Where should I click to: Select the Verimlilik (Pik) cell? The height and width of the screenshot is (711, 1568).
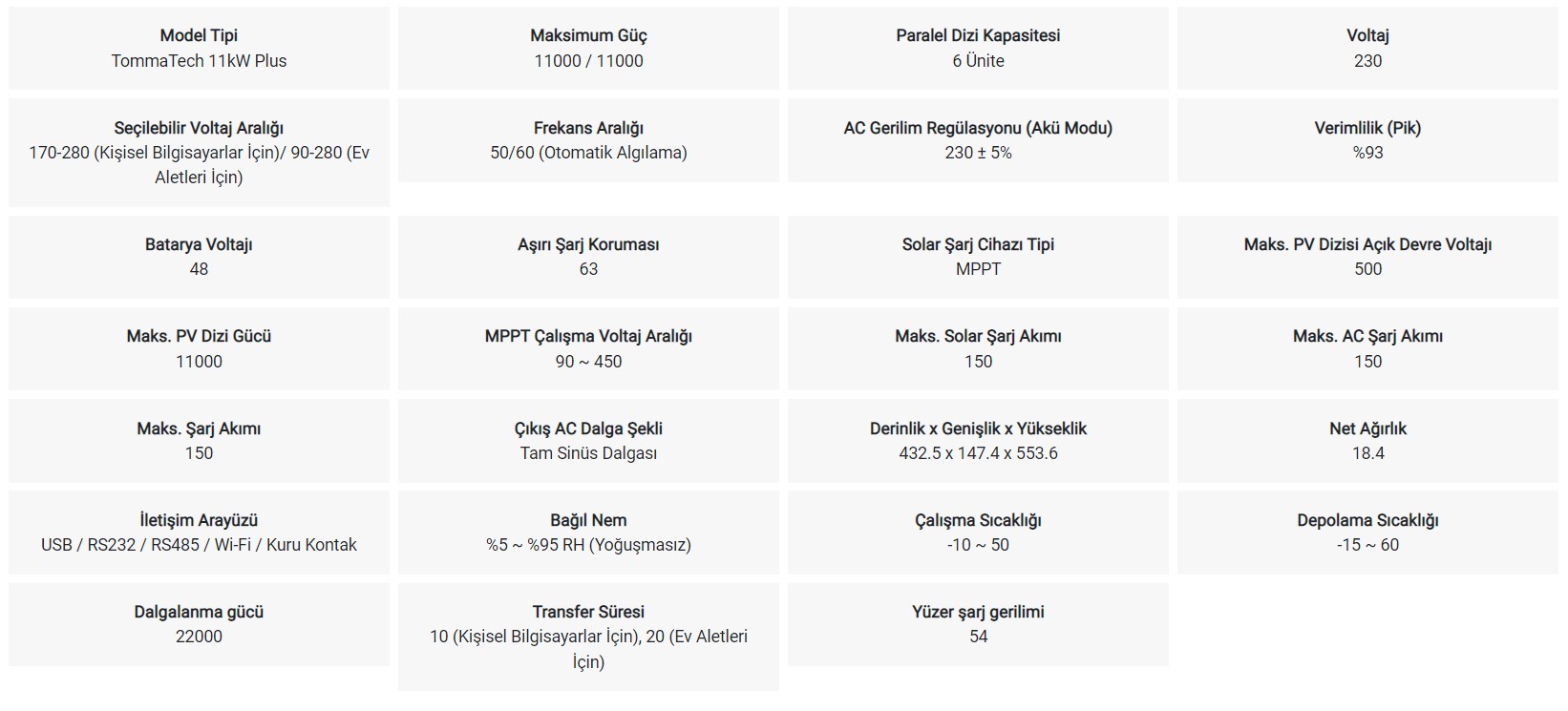(x=1367, y=140)
